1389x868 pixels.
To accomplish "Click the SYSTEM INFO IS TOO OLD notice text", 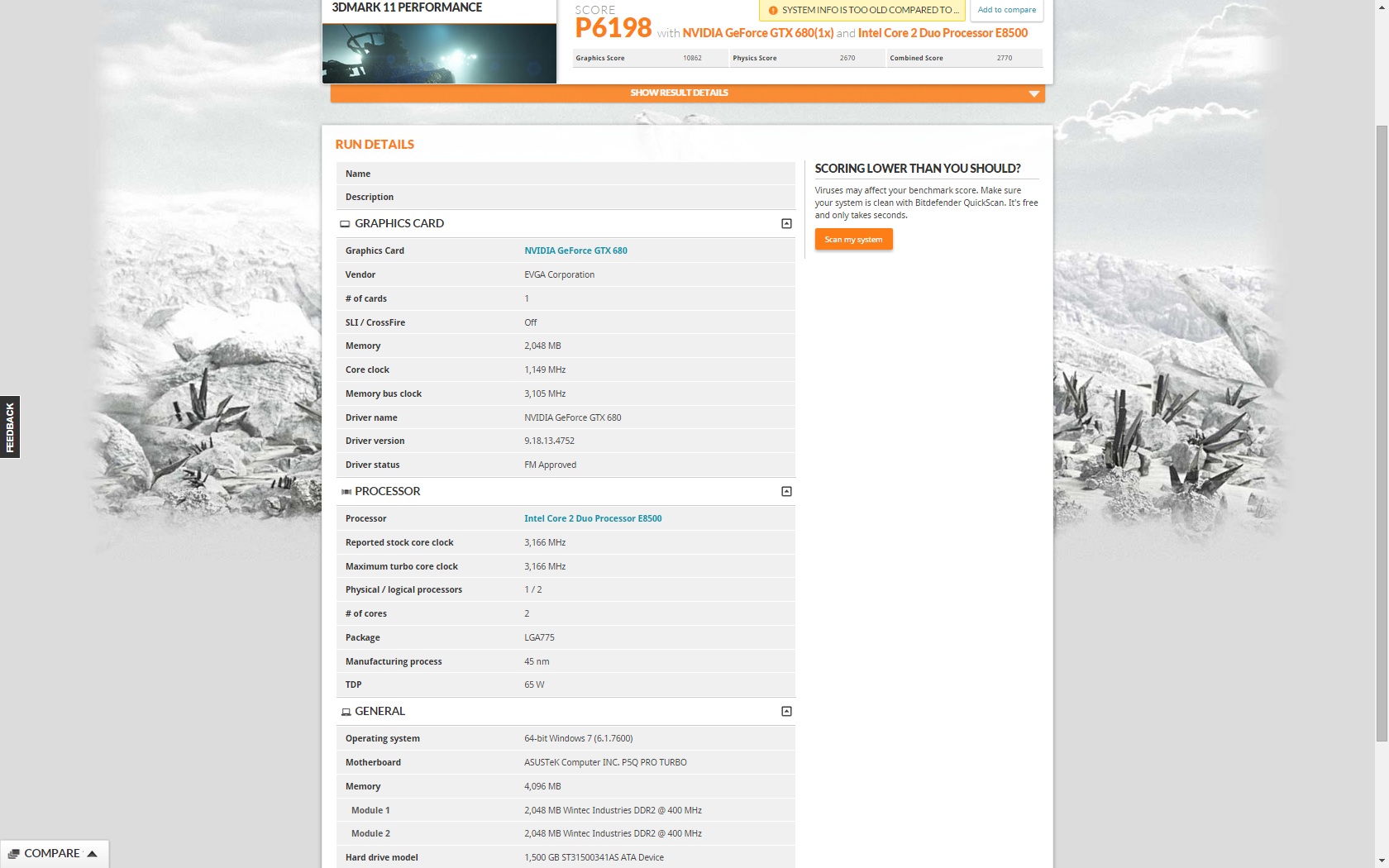I will (x=870, y=11).
